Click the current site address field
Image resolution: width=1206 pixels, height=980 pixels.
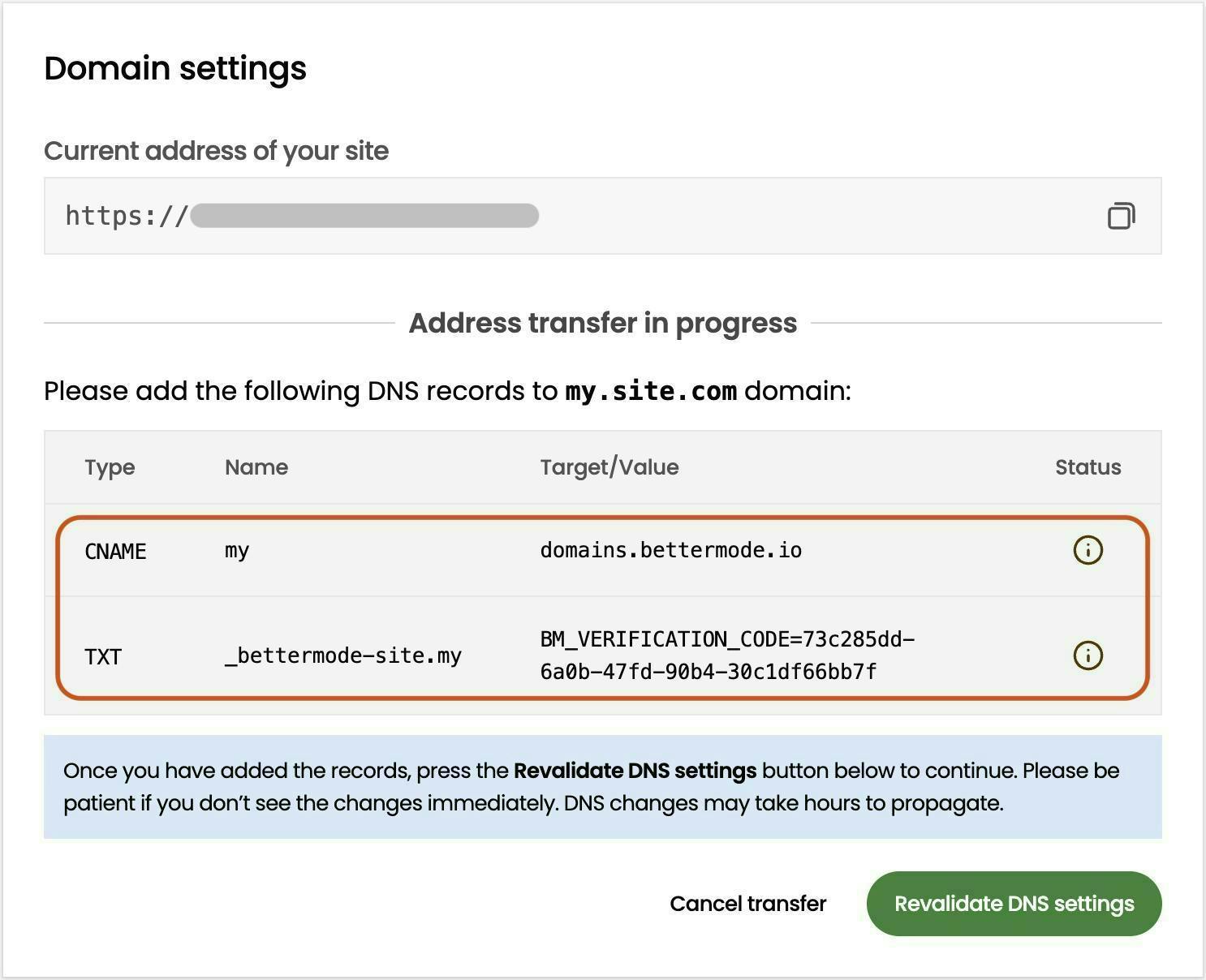point(568,216)
